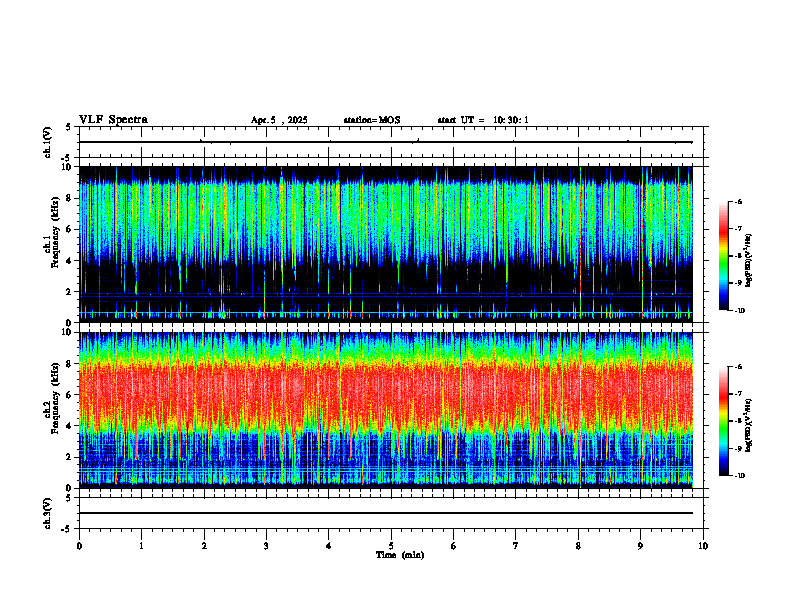Viewport: 792px width, 612px height.
Task: Click time axis tick label '5'
Action: coord(391,546)
